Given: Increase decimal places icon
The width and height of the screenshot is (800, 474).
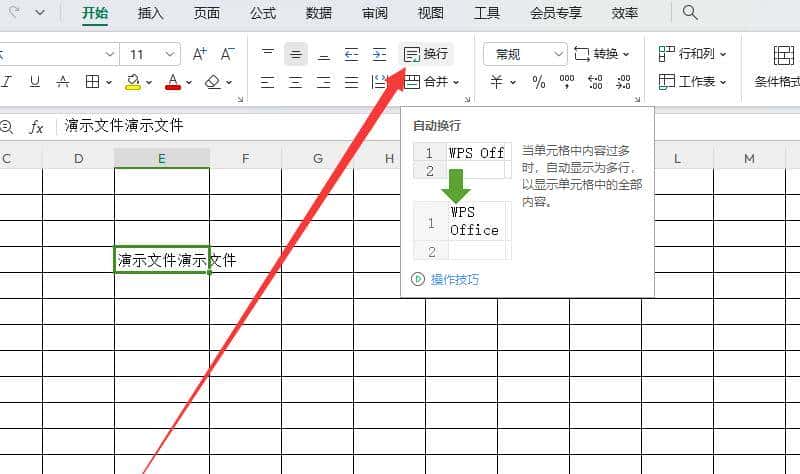Looking at the screenshot, I should [595, 82].
